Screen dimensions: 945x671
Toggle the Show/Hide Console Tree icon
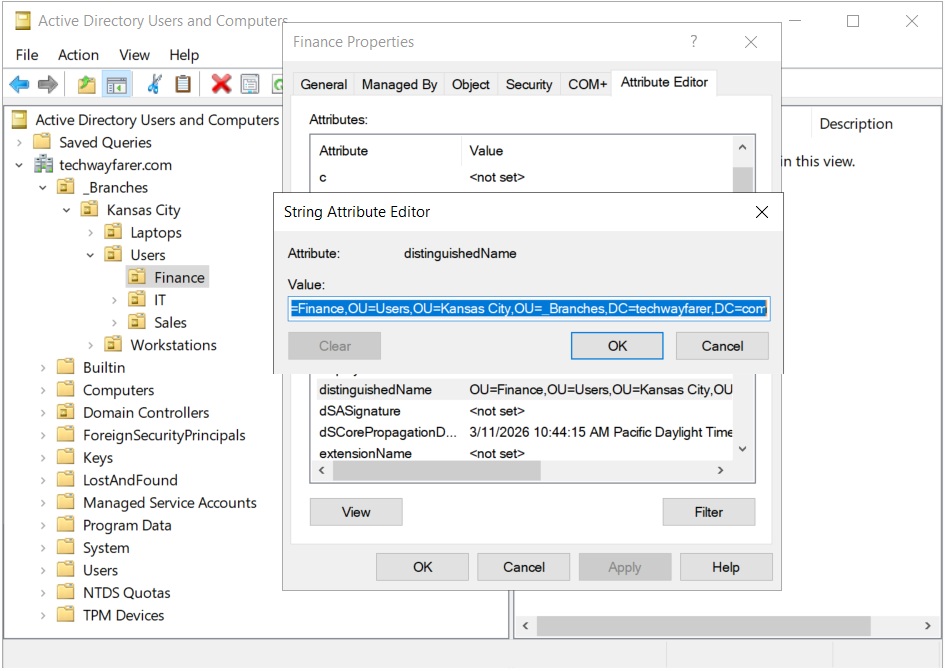point(116,85)
